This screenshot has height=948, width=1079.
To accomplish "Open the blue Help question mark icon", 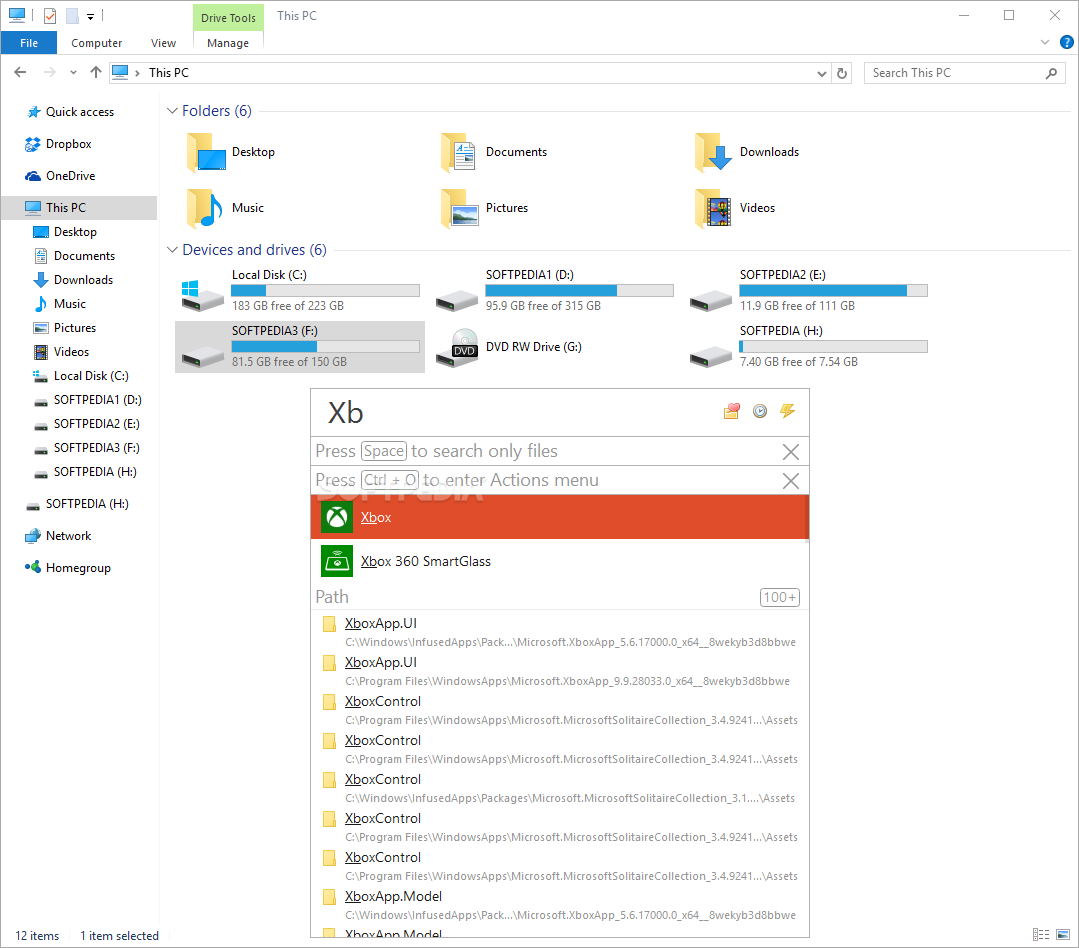I will point(1067,43).
